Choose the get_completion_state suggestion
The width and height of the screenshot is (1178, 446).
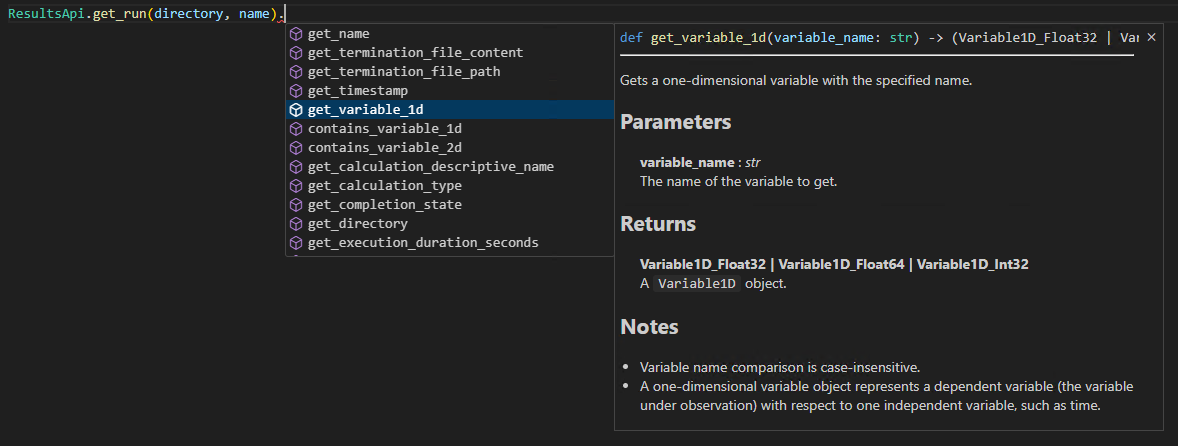384,205
